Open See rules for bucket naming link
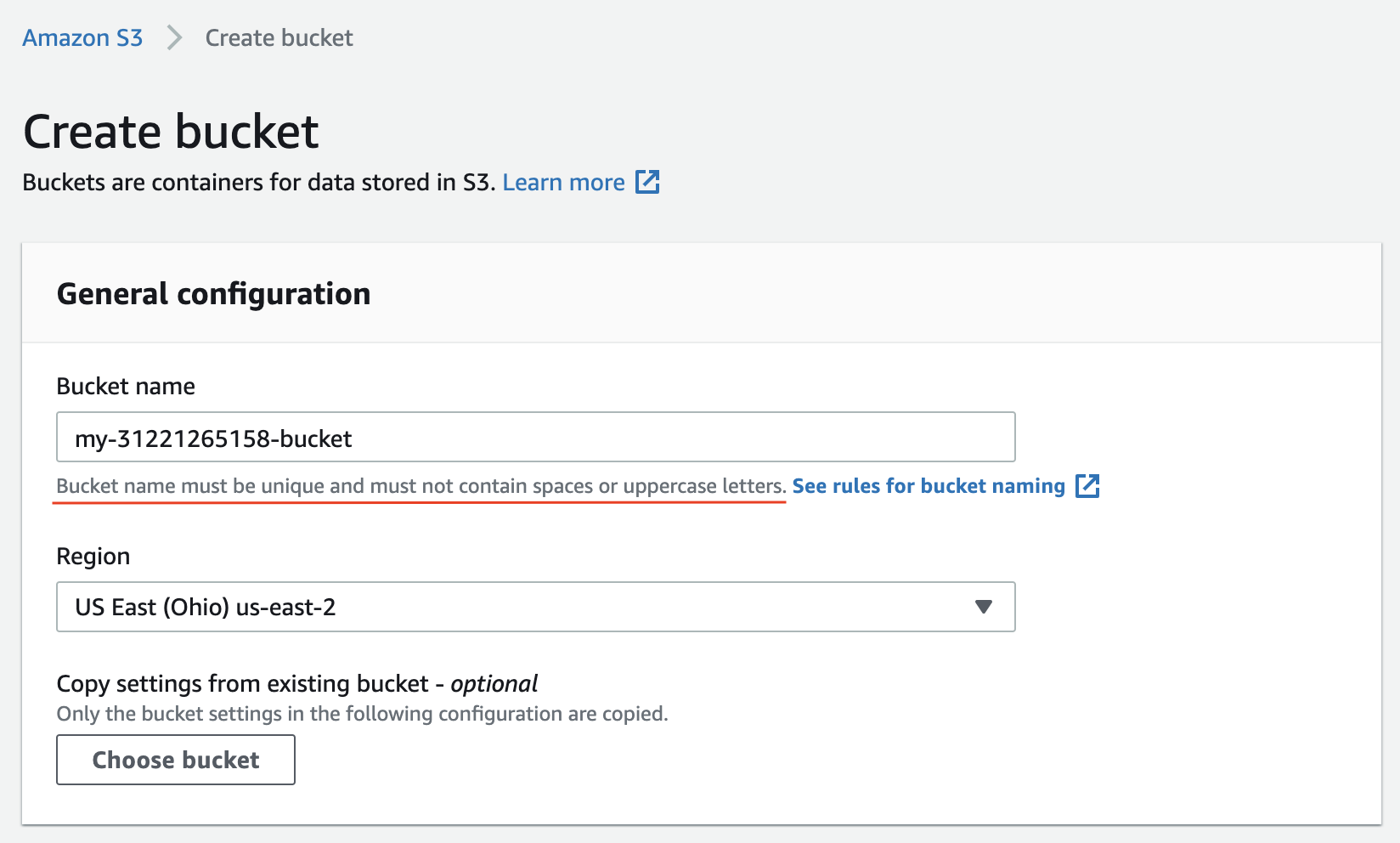The height and width of the screenshot is (843, 1400). tap(929, 486)
